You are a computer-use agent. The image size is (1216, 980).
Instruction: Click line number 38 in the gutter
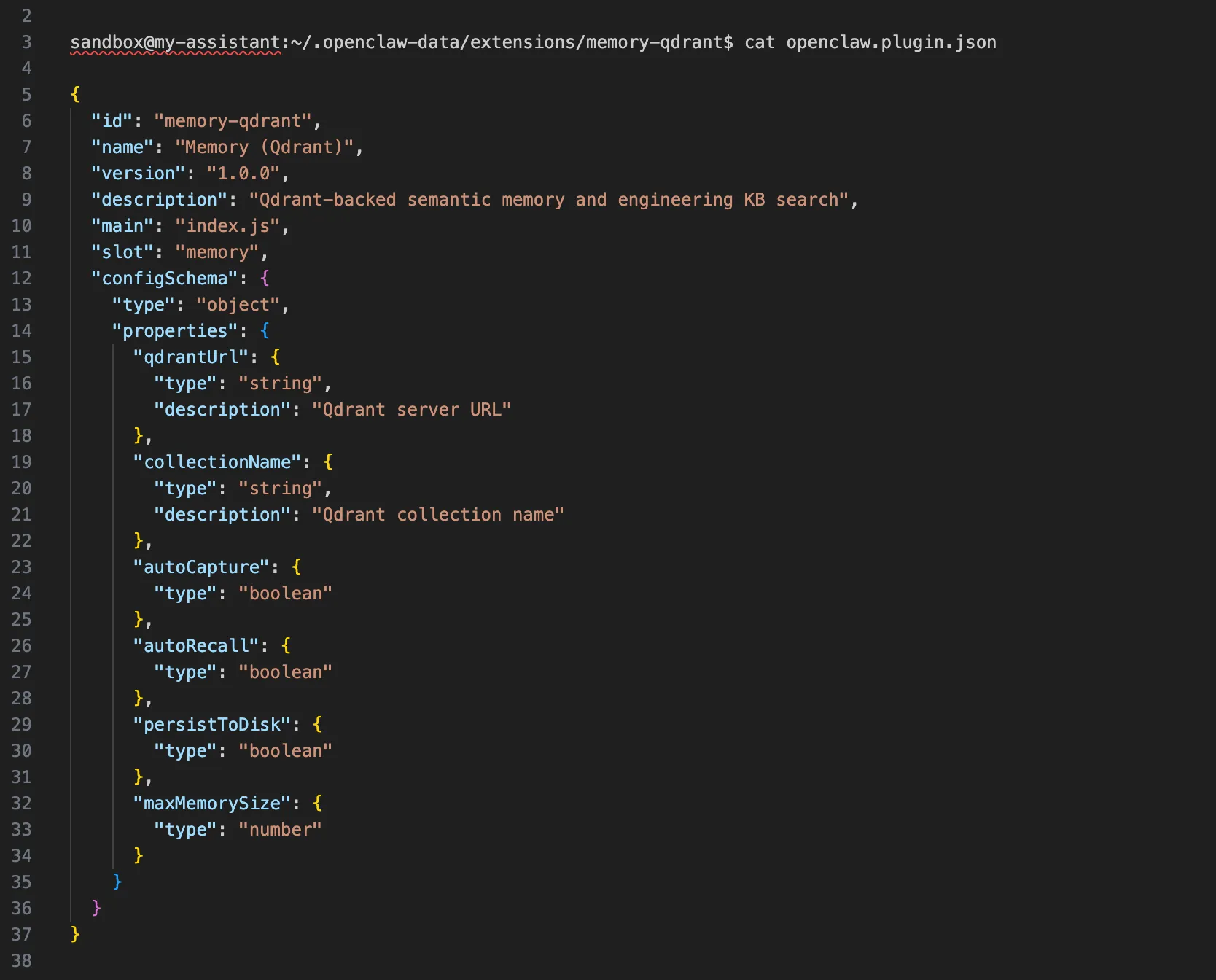coord(21,961)
